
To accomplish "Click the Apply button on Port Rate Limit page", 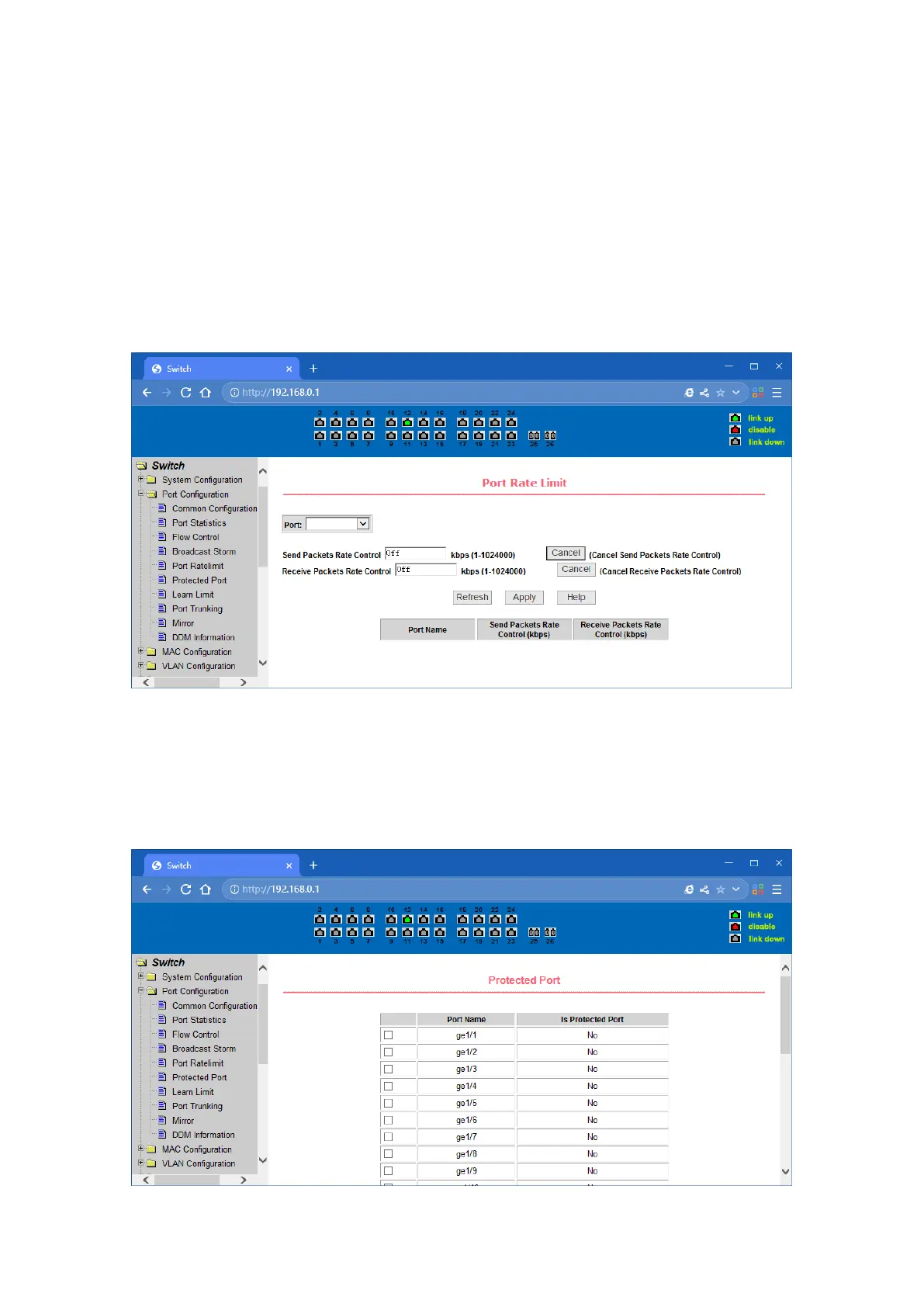I will tap(524, 598).
